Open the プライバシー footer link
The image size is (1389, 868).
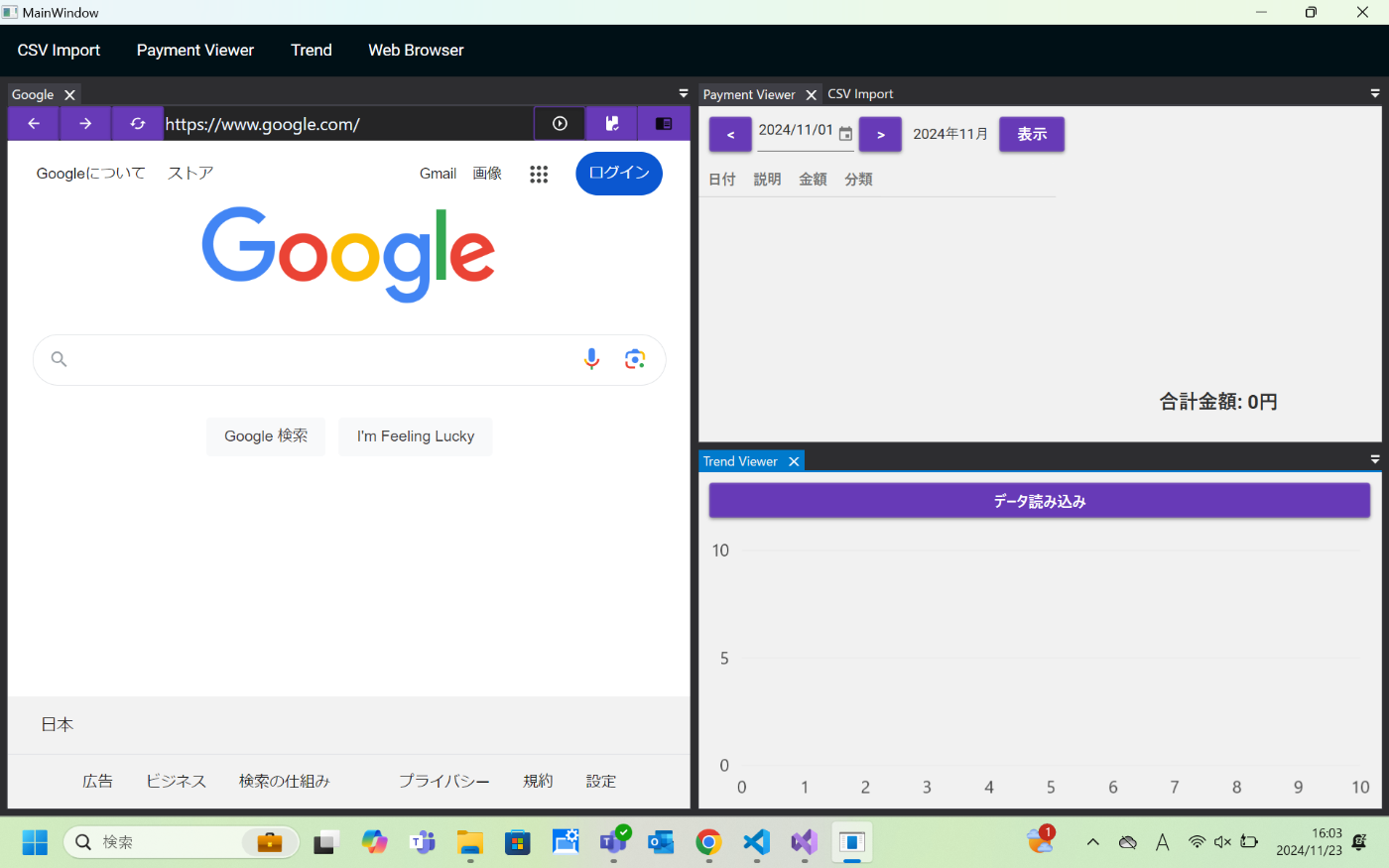[x=444, y=782]
